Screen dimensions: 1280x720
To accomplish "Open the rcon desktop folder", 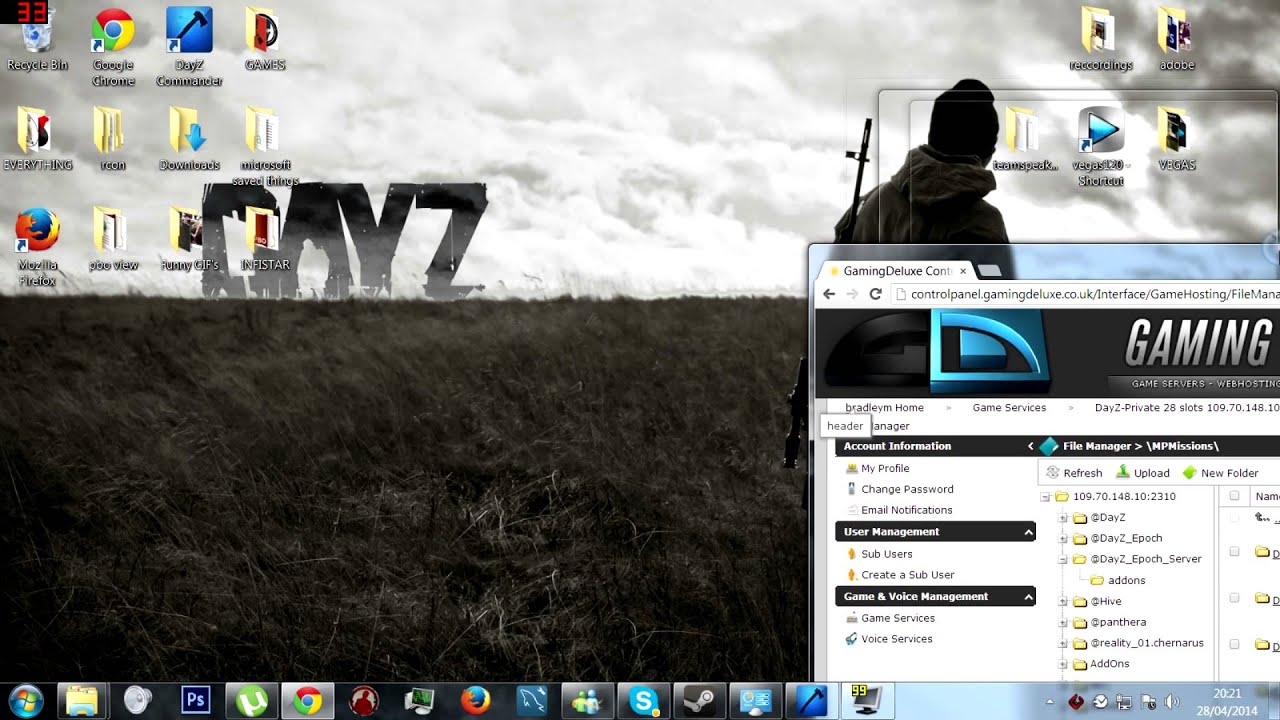I will (113, 139).
